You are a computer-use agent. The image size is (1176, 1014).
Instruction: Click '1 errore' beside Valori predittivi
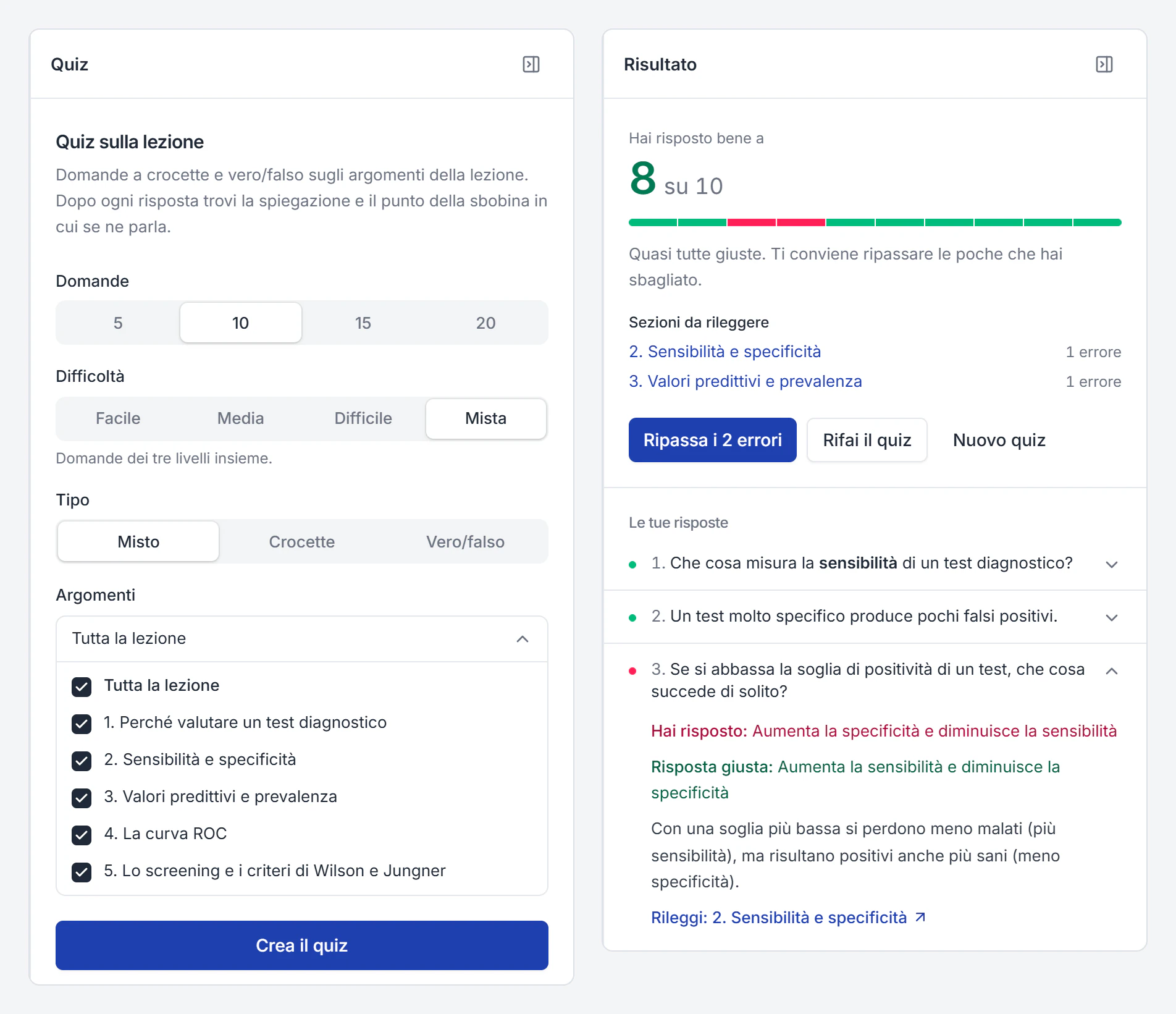1093,382
